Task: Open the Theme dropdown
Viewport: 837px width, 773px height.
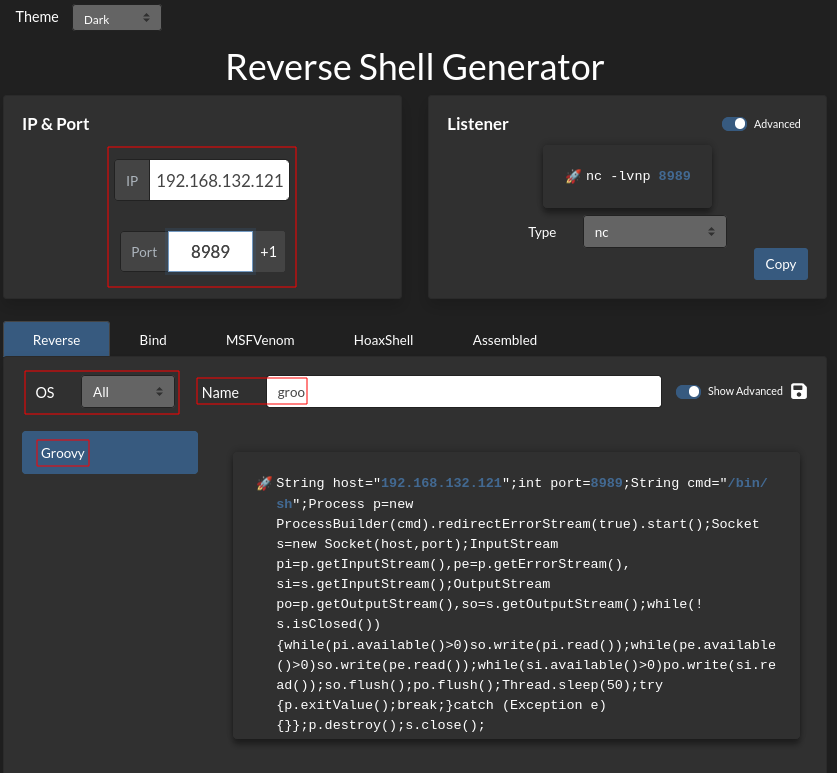Action: [117, 18]
